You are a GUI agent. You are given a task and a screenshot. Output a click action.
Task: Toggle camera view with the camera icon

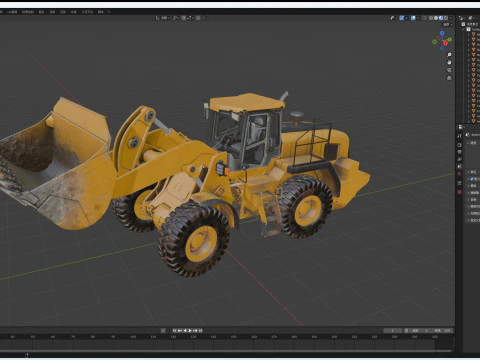[449, 70]
